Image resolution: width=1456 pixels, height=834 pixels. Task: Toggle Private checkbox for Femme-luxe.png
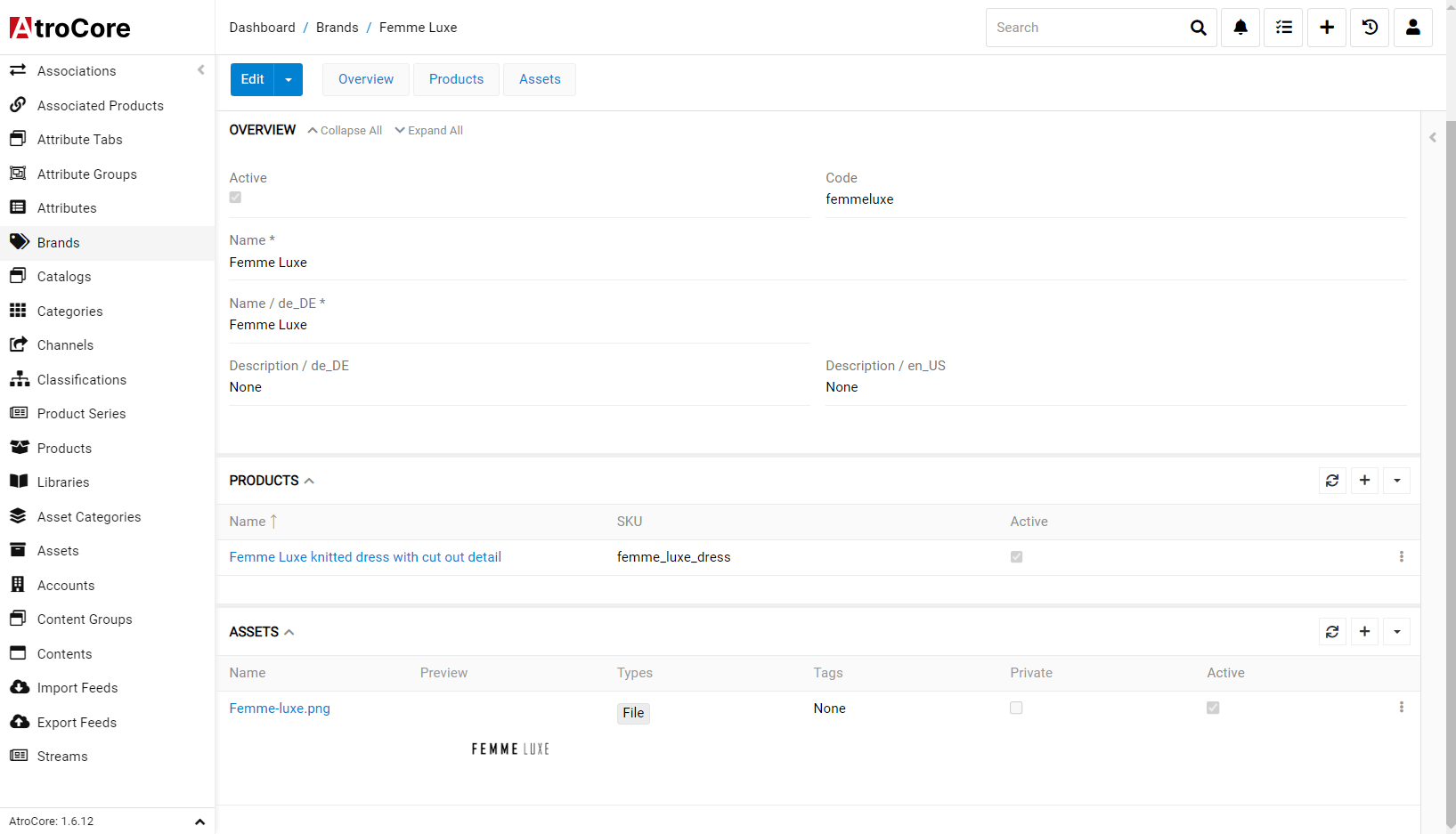point(1016,708)
